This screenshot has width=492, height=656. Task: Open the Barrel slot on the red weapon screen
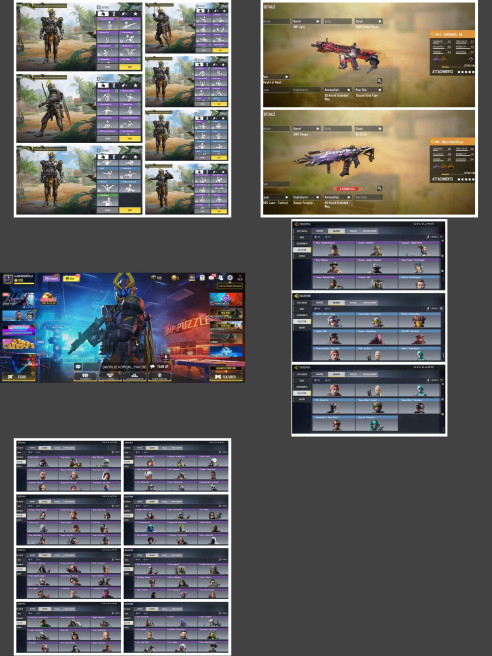(x=307, y=21)
